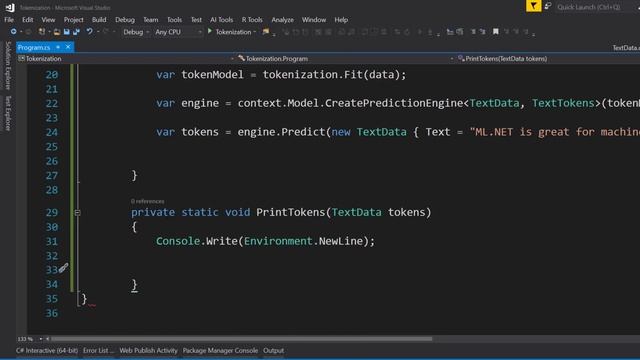Click the new project toolbar icon
This screenshot has height=360, width=640.
42,31
